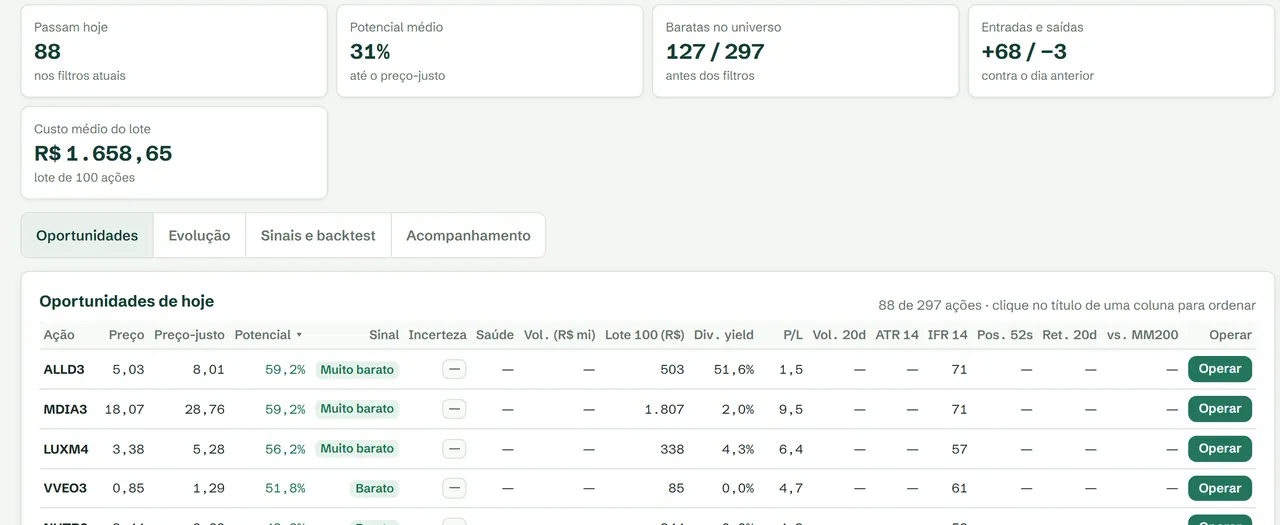Sort table by IFR 14 column
This screenshot has width=1280, height=525.
pos(948,335)
